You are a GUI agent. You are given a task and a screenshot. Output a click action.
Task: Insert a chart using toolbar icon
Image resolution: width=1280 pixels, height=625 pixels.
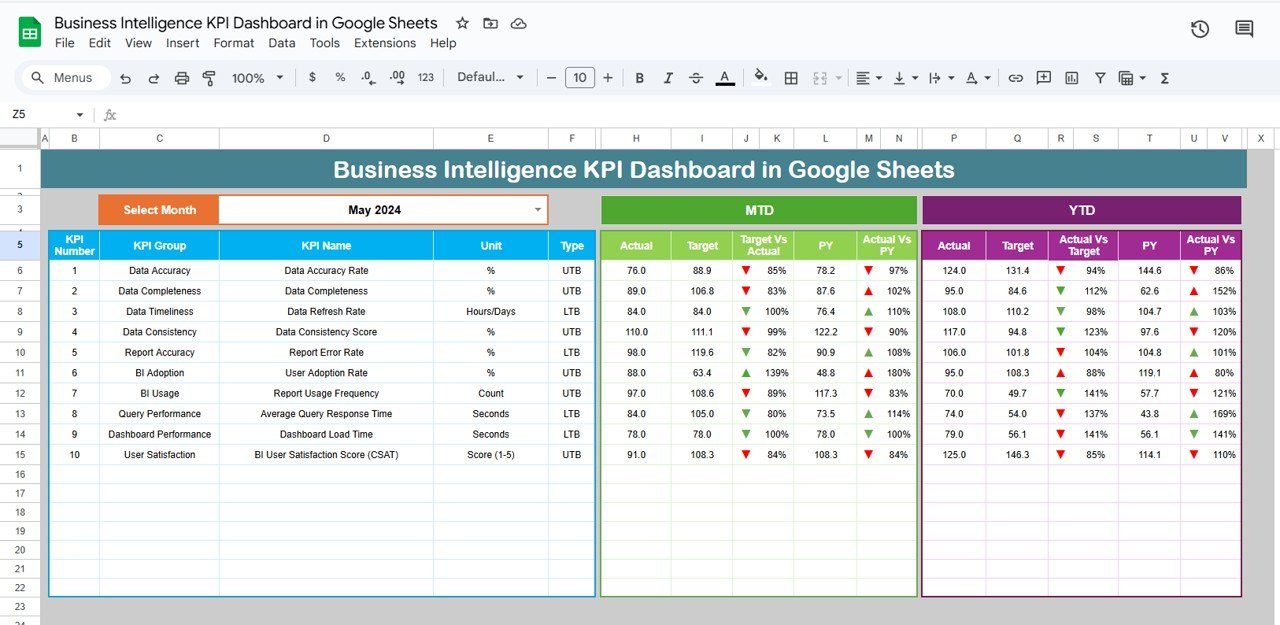[x=1072, y=78]
